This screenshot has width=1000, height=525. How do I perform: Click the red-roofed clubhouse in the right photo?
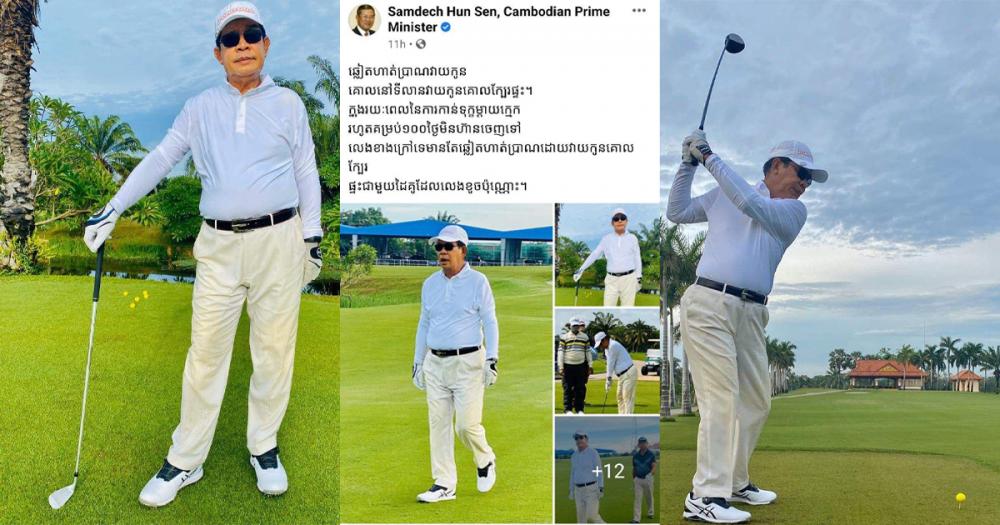pos(887,374)
